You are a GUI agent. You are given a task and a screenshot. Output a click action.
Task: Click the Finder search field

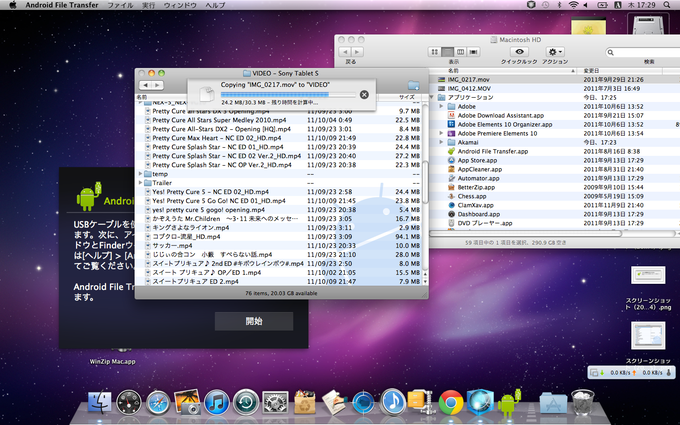click(x=644, y=52)
